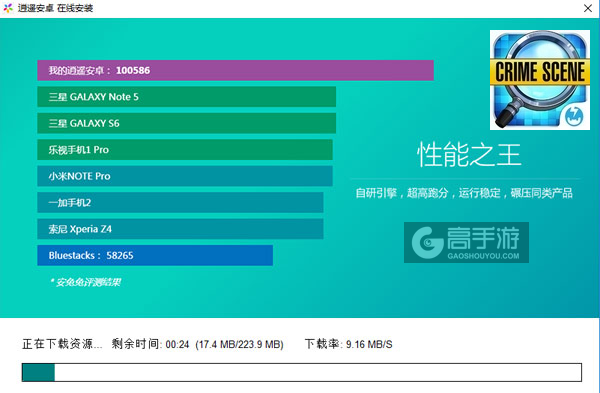
Task: Click the 17.4 MB/223.9 MB size text
Action: click(x=239, y=344)
